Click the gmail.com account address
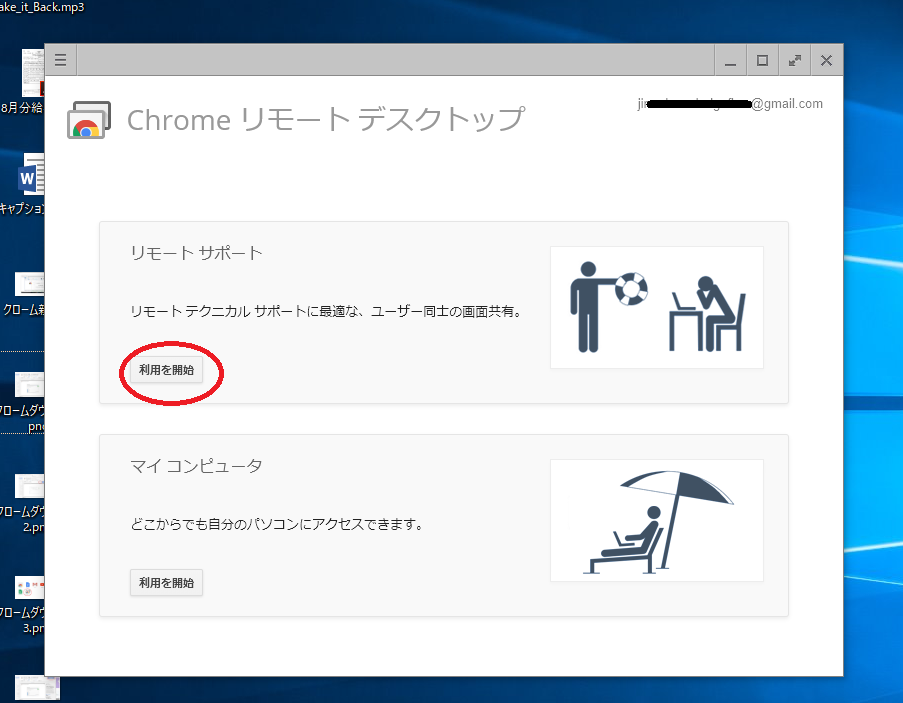This screenshot has height=703, width=903. pos(730,104)
